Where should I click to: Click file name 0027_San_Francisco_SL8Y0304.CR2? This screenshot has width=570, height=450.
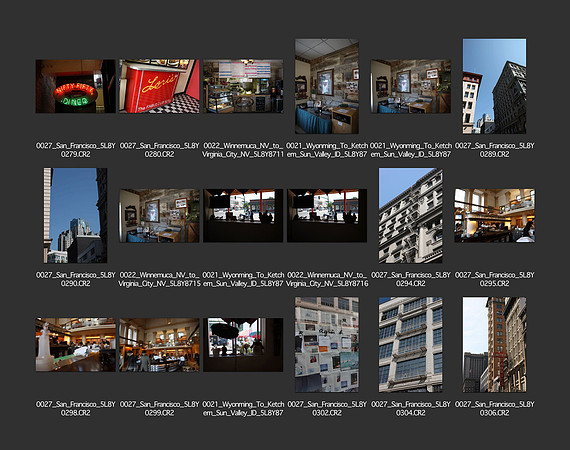click(x=411, y=409)
